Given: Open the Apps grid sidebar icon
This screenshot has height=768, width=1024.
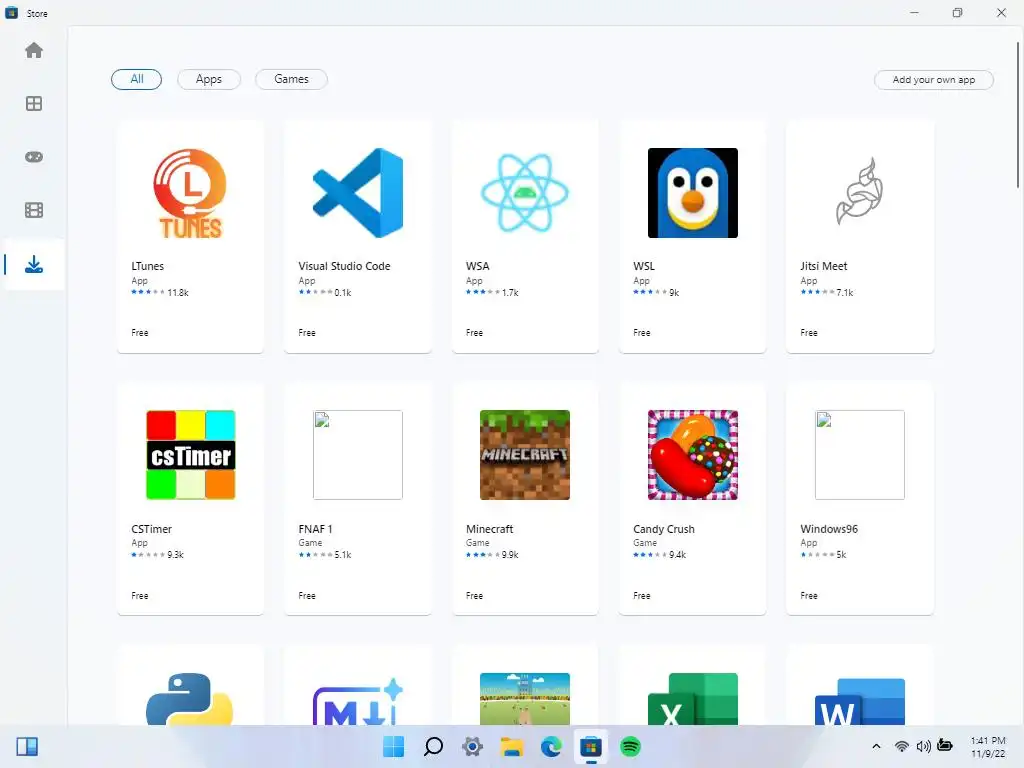Looking at the screenshot, I should click(x=34, y=104).
